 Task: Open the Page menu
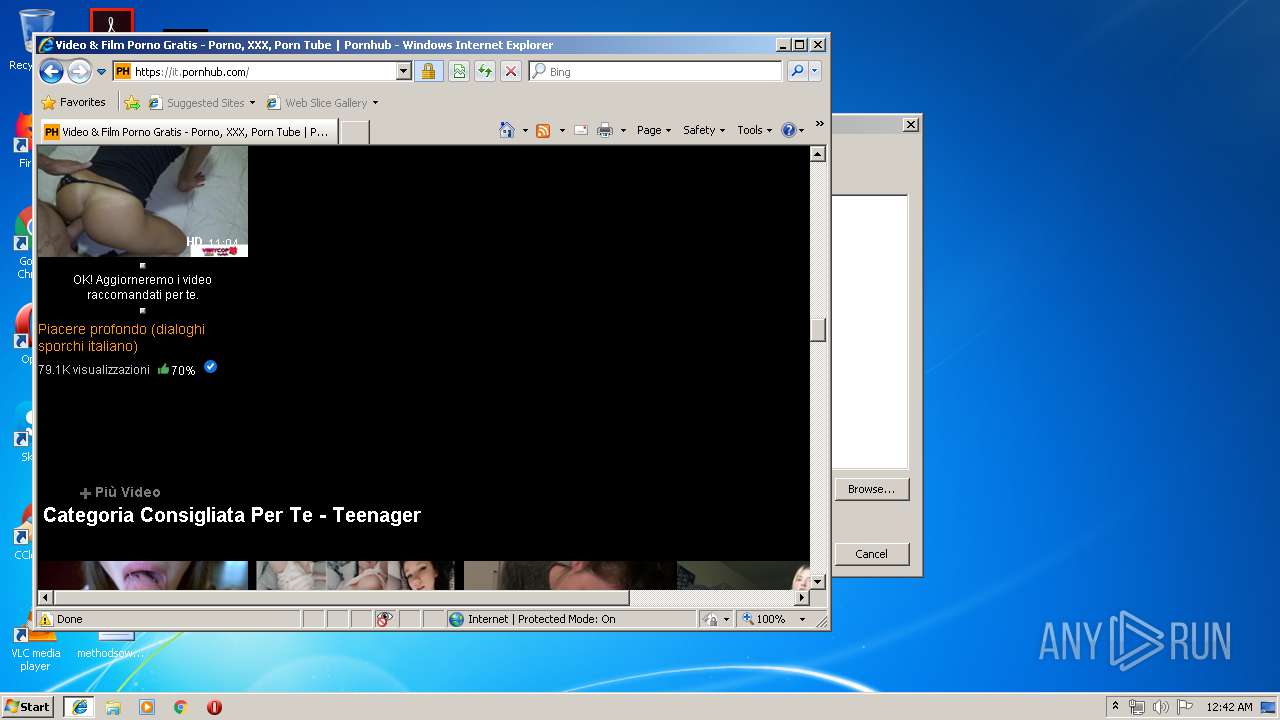(654, 130)
